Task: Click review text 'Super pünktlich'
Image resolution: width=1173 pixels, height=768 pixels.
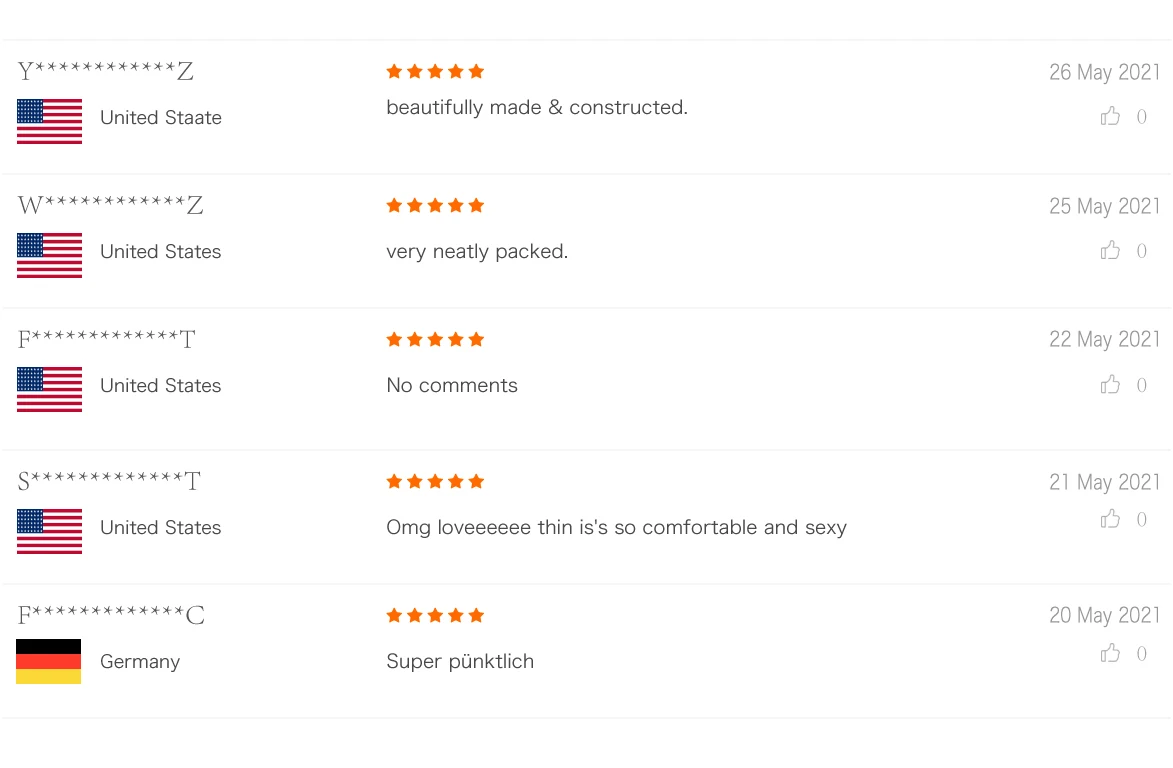Action: pyautogui.click(x=460, y=662)
